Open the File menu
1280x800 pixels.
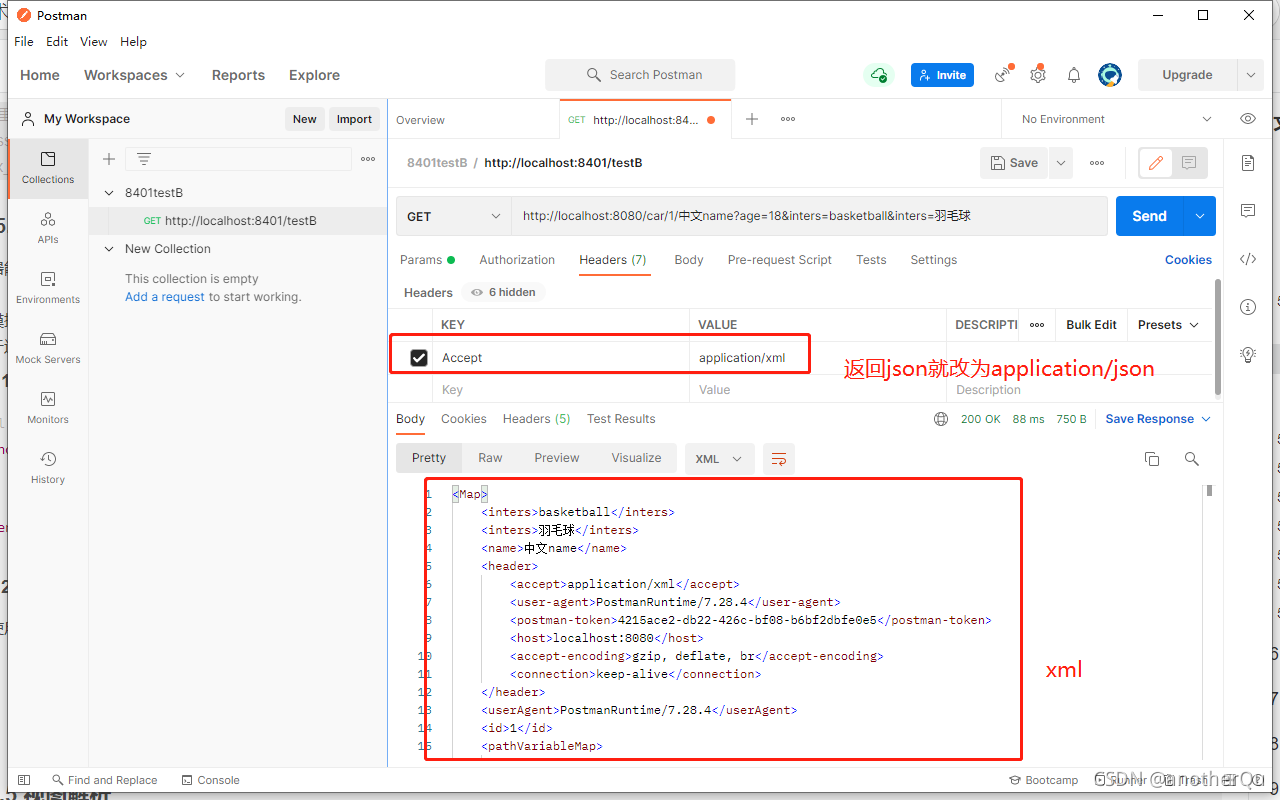coord(24,42)
